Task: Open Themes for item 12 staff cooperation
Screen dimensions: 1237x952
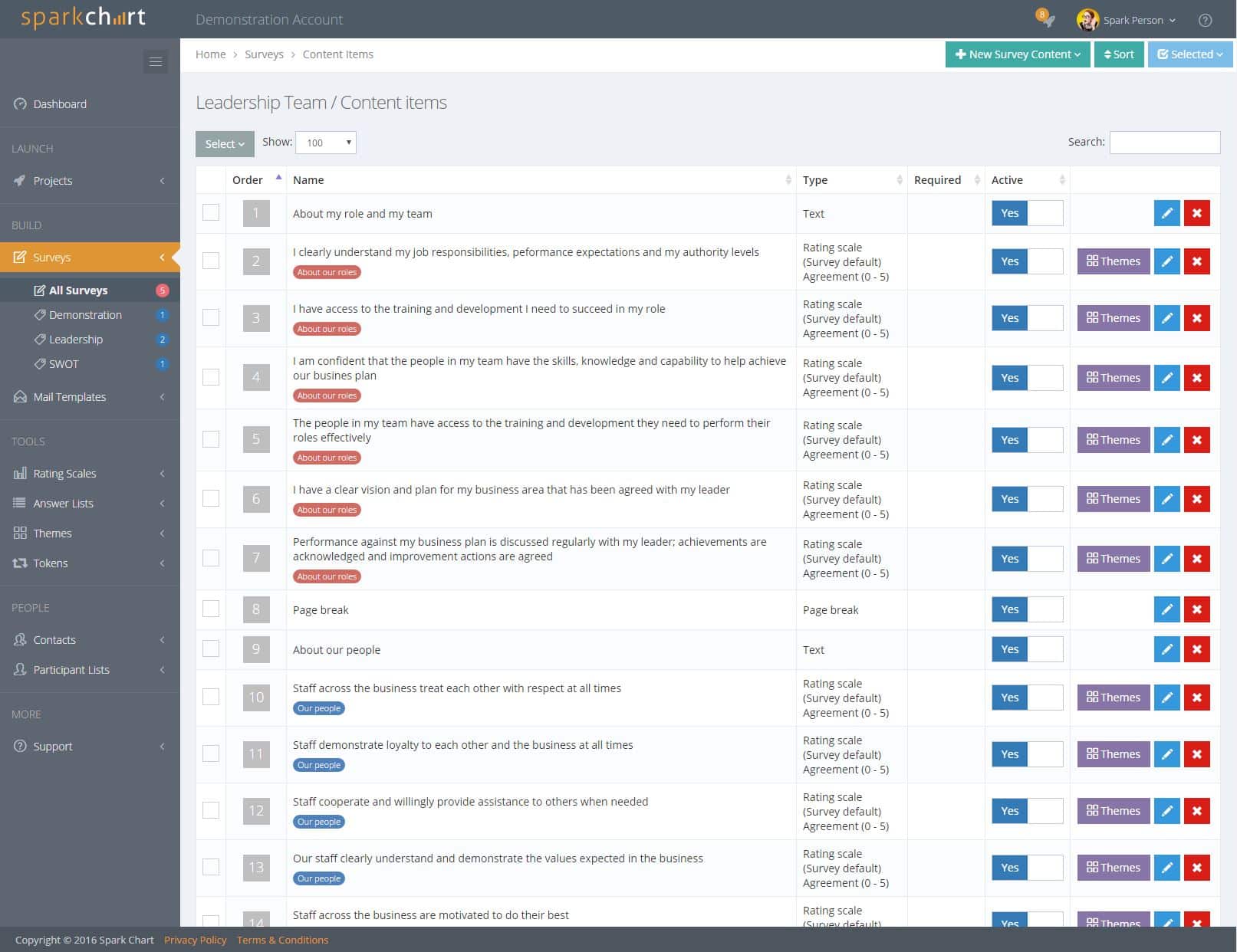Action: point(1114,811)
